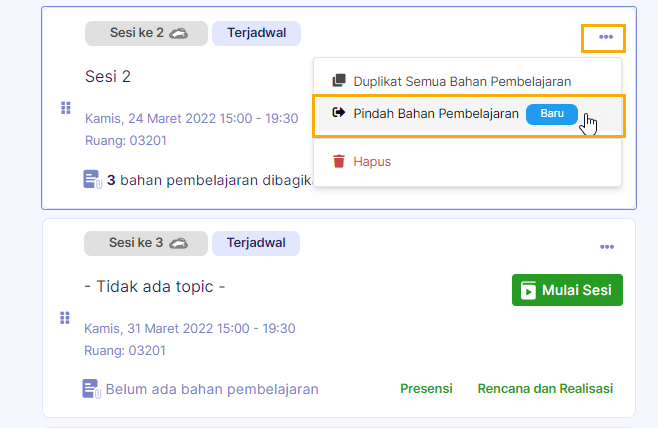Click the drag handle of Sesi 2 card

[65, 108]
